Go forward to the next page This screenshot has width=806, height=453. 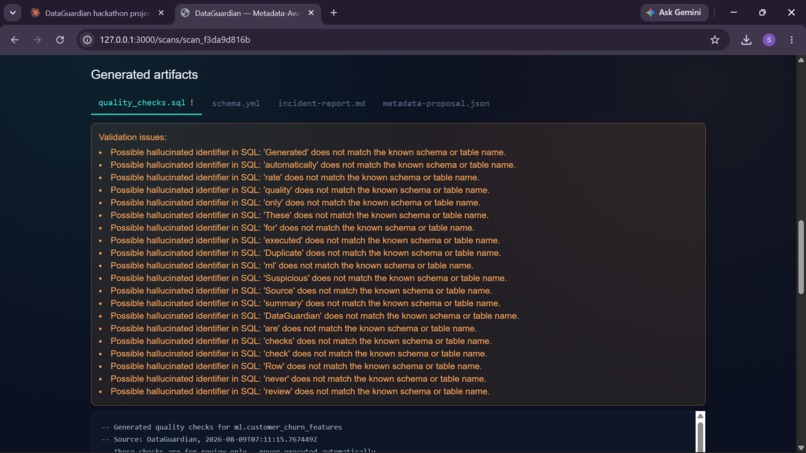37,40
